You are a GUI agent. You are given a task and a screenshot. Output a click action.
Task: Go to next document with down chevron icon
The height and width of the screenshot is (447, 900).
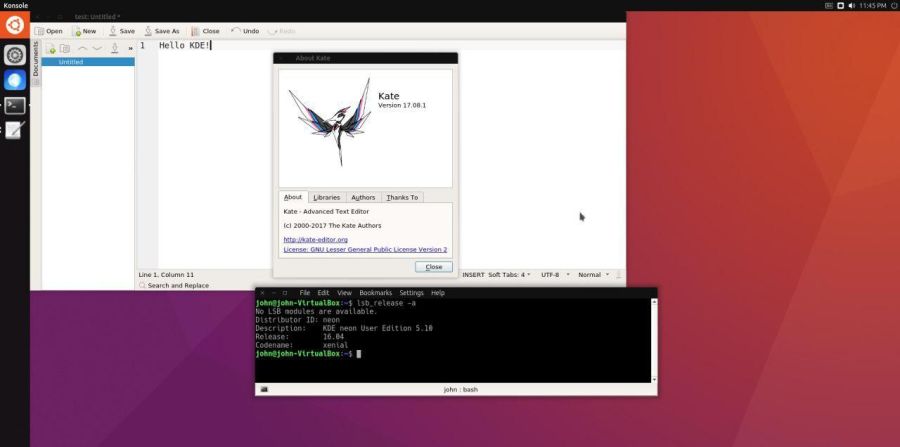click(x=97, y=49)
